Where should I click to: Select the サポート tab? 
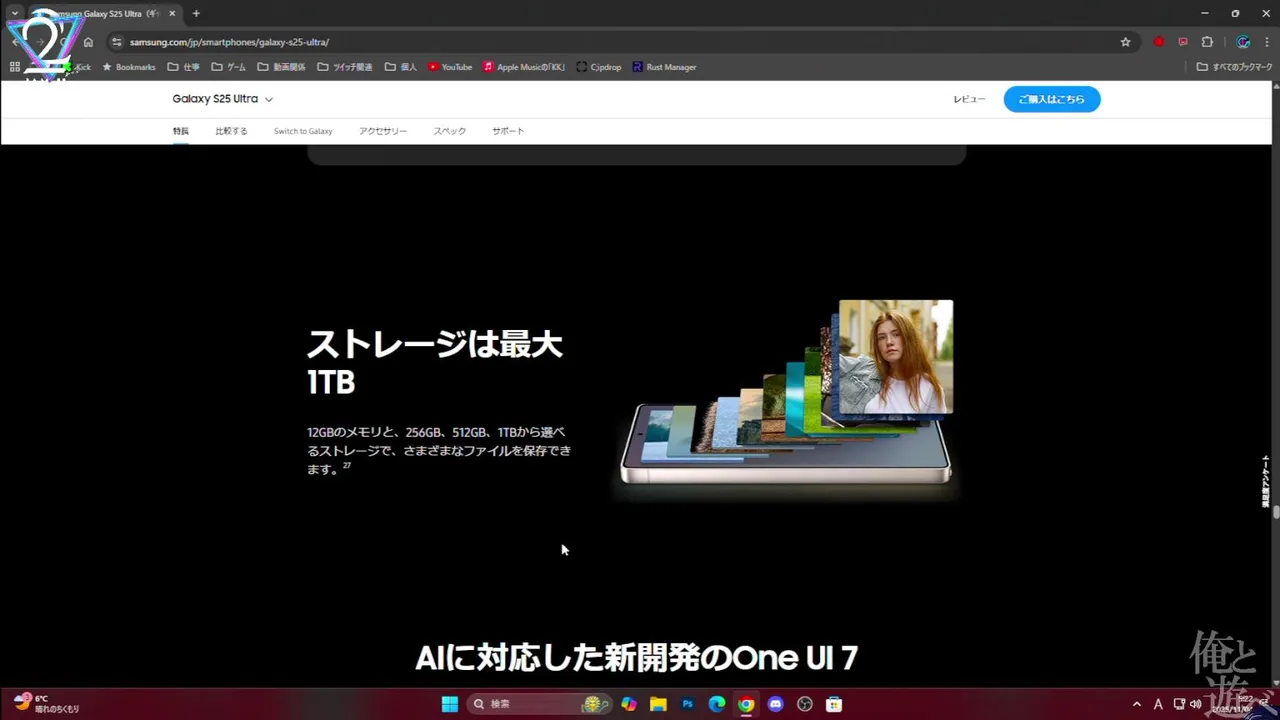tap(508, 131)
